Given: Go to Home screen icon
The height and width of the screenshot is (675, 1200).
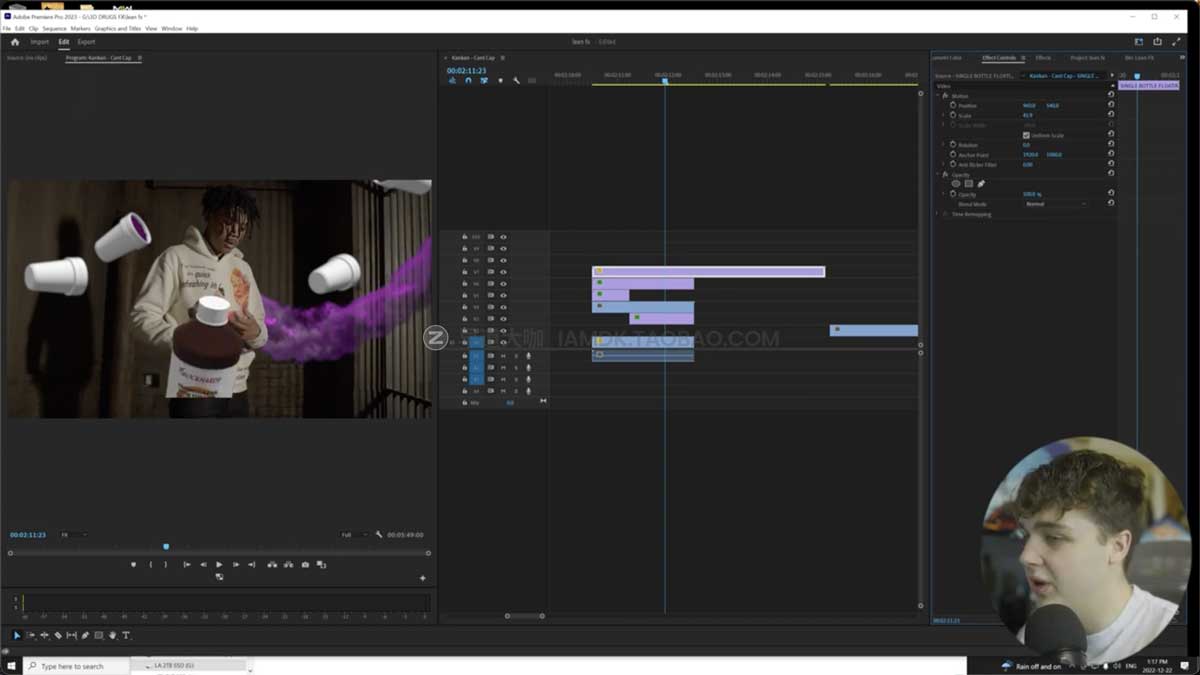Looking at the screenshot, I should click(x=15, y=42).
